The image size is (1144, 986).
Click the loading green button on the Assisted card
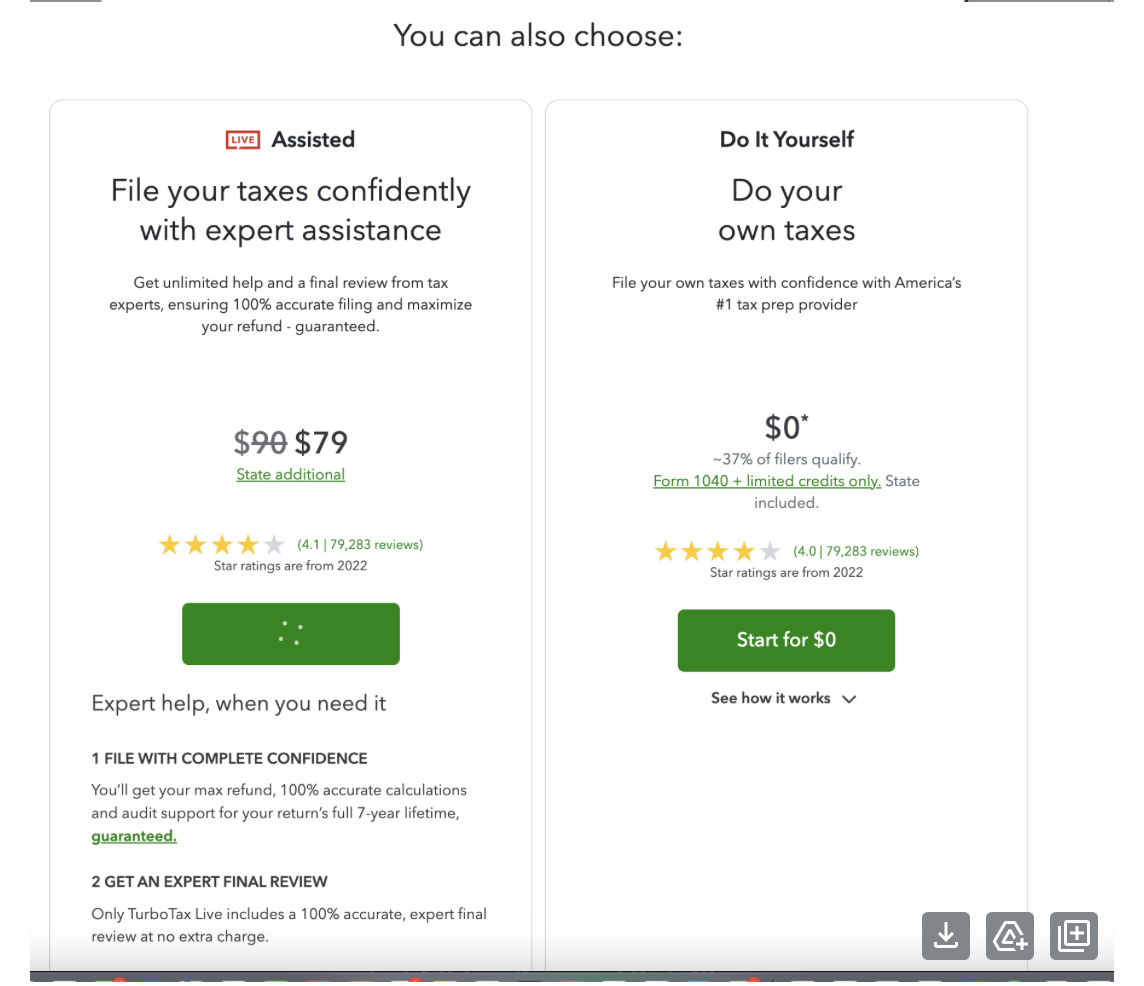click(290, 633)
